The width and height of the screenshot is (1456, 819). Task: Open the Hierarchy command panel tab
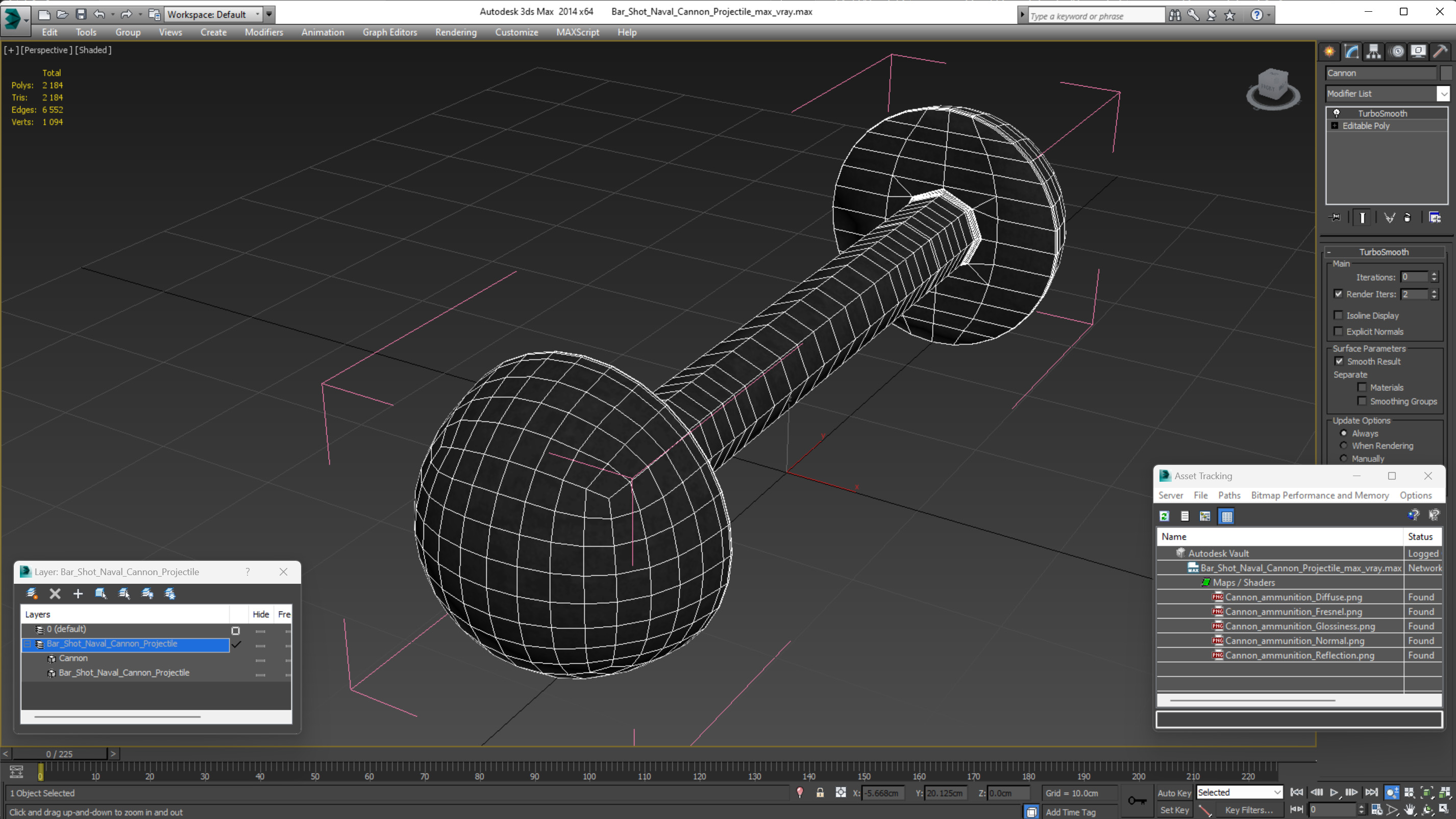pyautogui.click(x=1373, y=52)
